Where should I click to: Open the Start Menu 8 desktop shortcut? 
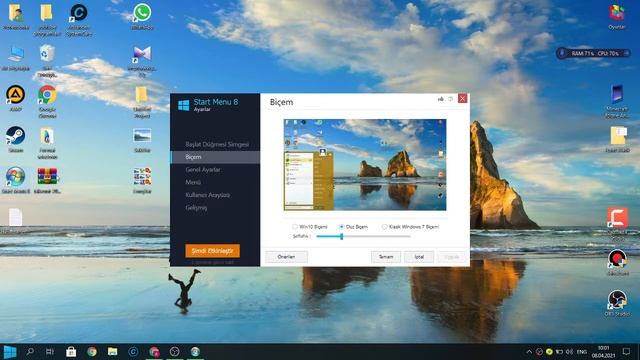pyautogui.click(x=16, y=180)
